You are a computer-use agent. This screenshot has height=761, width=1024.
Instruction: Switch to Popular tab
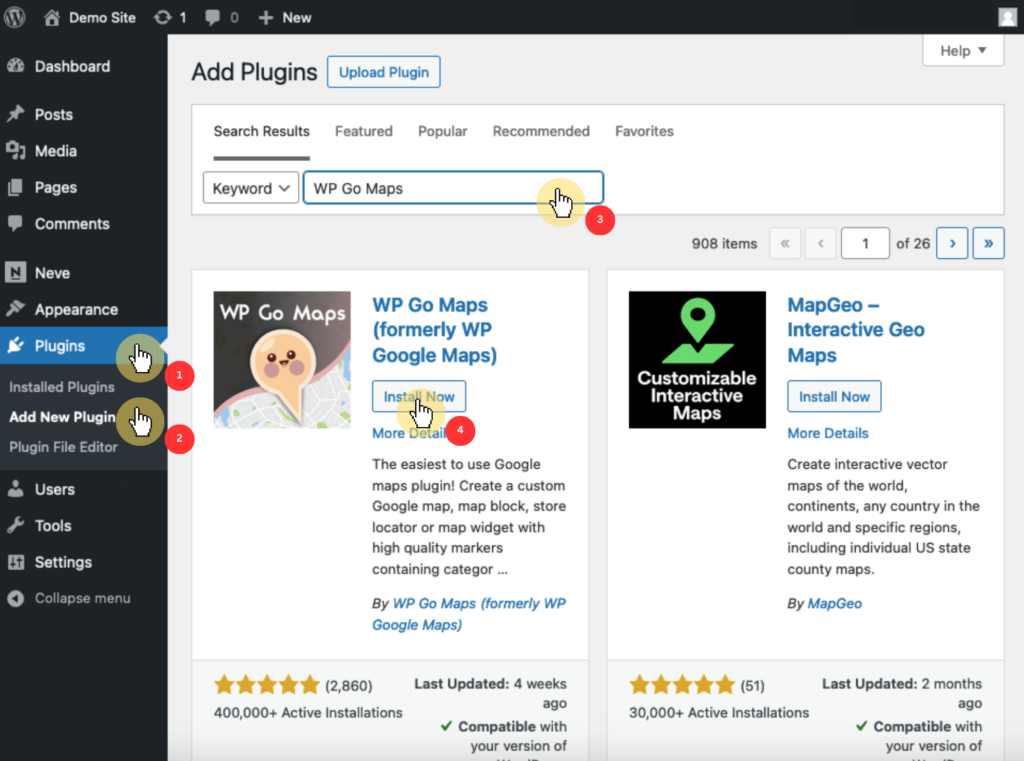pyautogui.click(x=443, y=131)
